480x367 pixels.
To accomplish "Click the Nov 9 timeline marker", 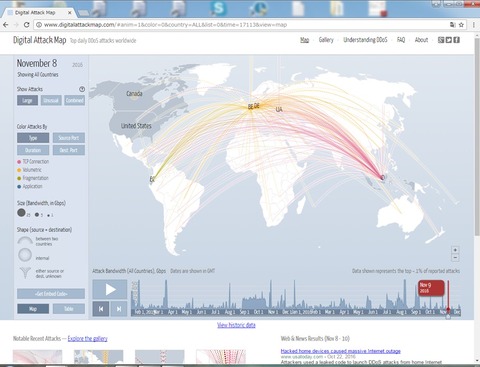I will [x=431, y=288].
